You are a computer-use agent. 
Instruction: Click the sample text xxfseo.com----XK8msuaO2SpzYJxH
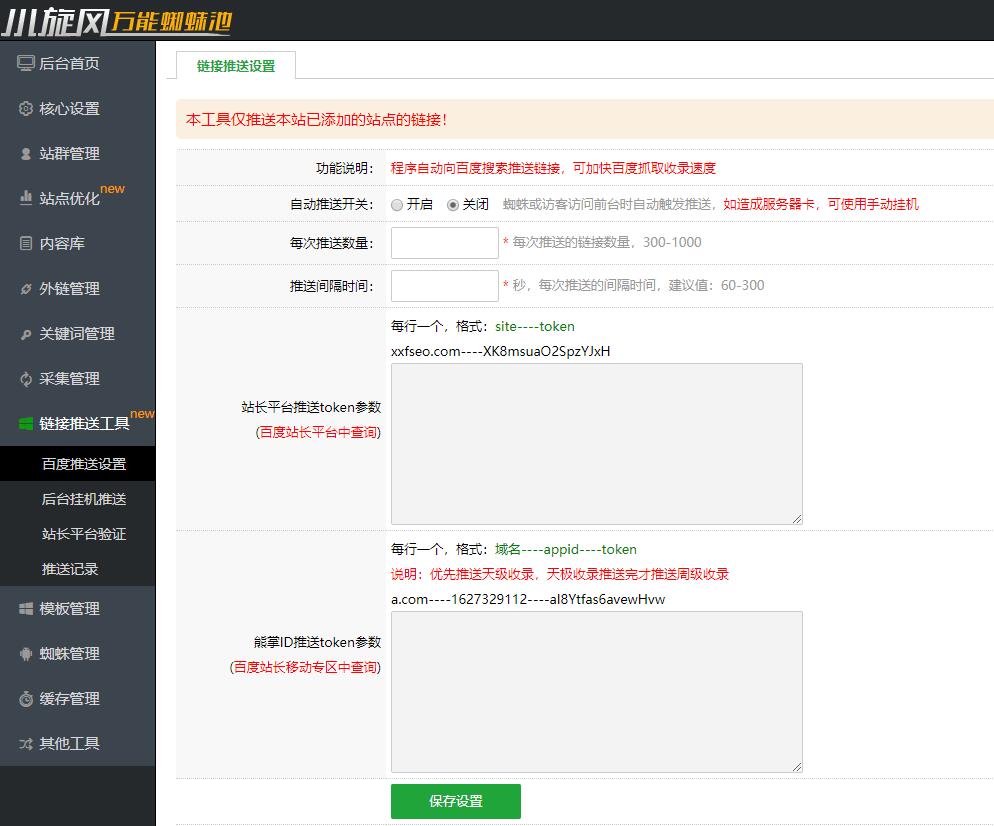coord(501,351)
